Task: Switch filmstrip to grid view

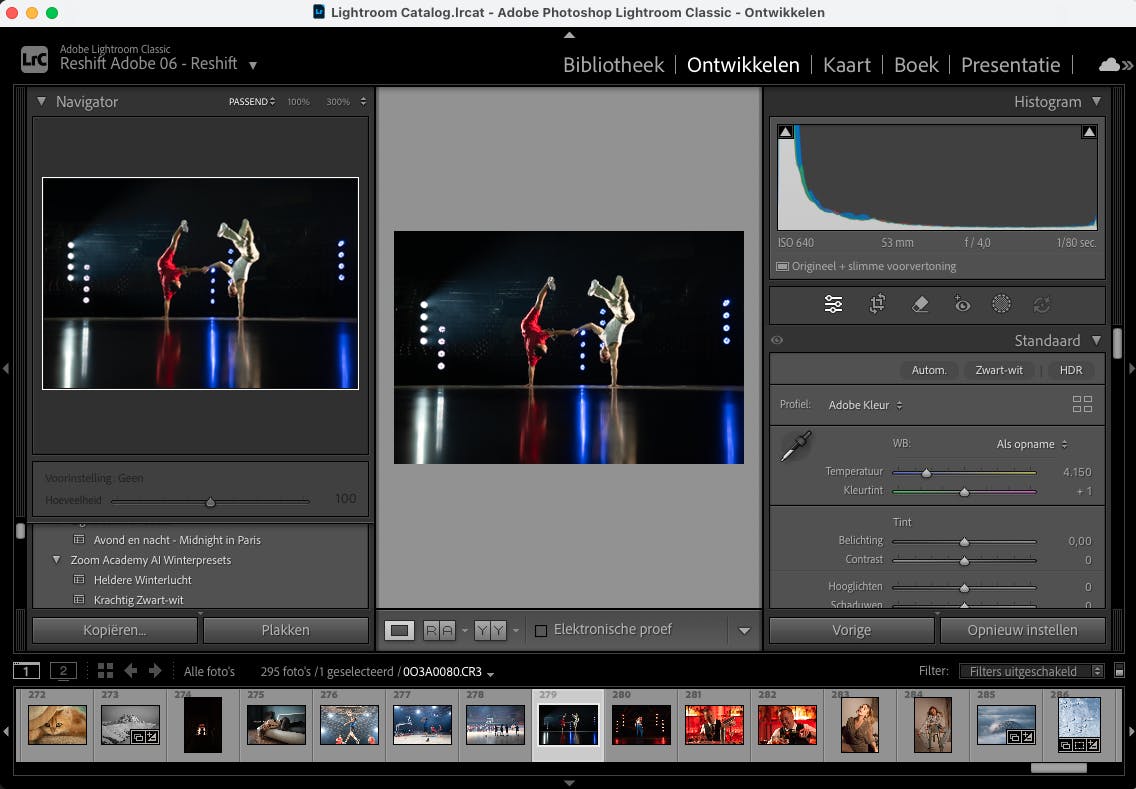Action: 107,671
